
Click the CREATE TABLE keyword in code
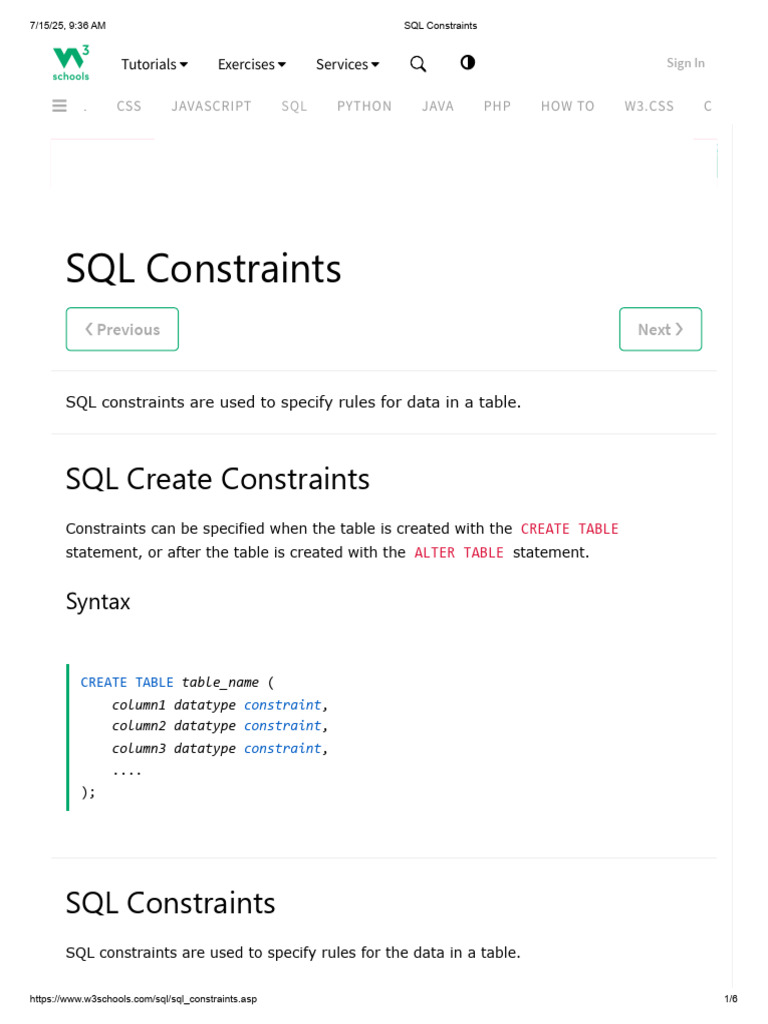click(x=127, y=682)
